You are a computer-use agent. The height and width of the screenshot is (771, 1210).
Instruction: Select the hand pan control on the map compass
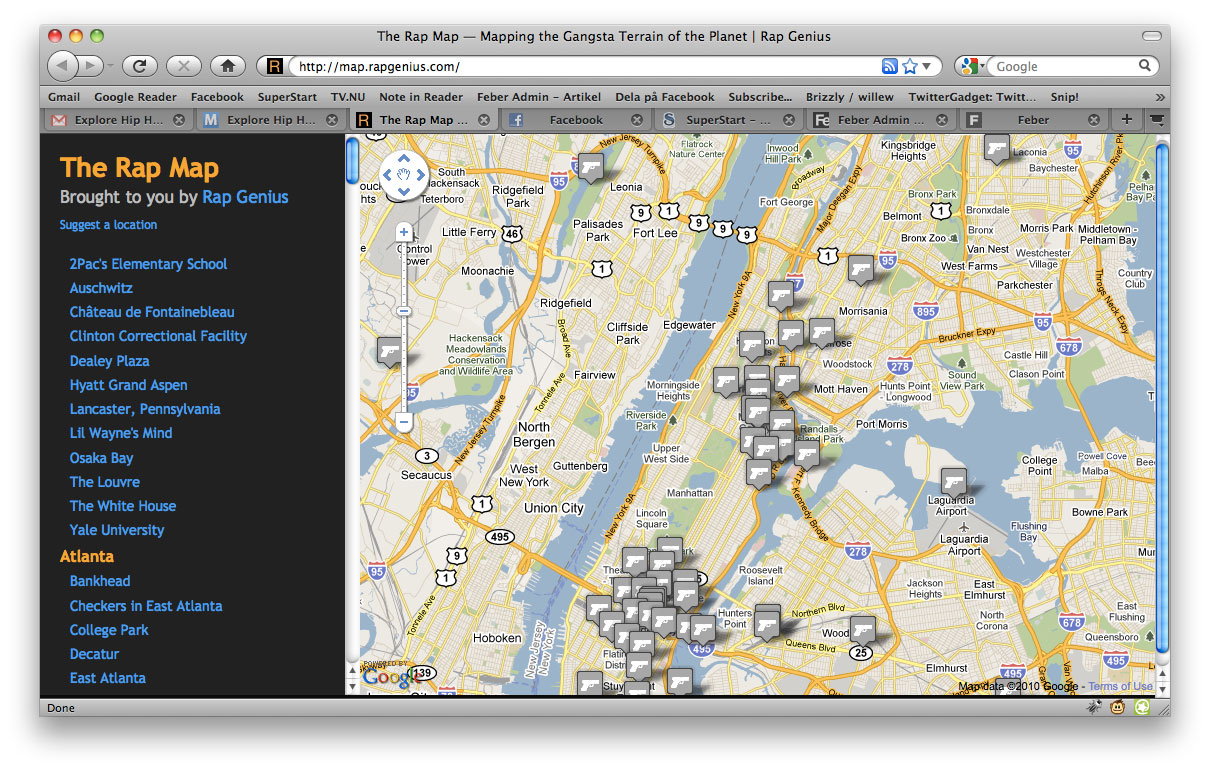[x=404, y=174]
